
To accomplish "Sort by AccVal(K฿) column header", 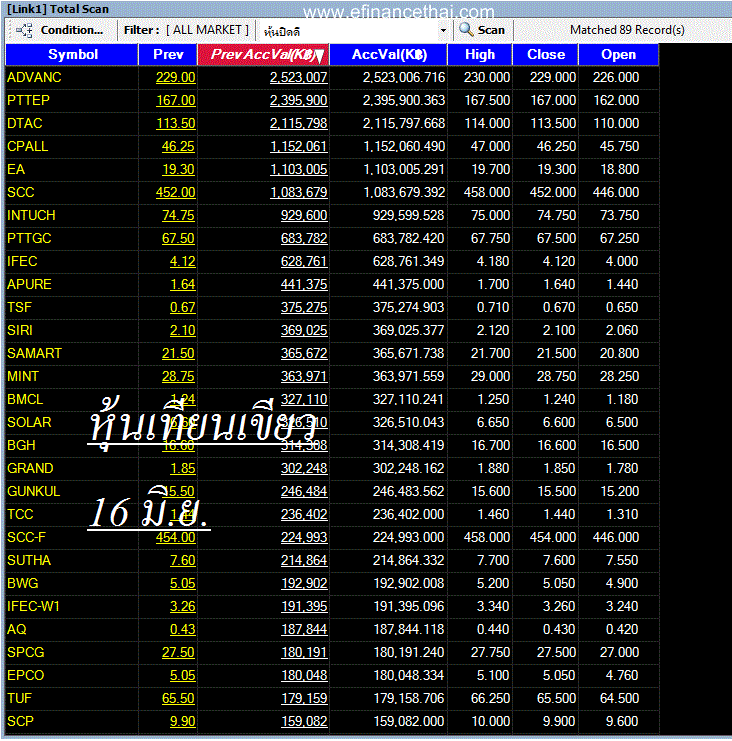I will (x=388, y=54).
